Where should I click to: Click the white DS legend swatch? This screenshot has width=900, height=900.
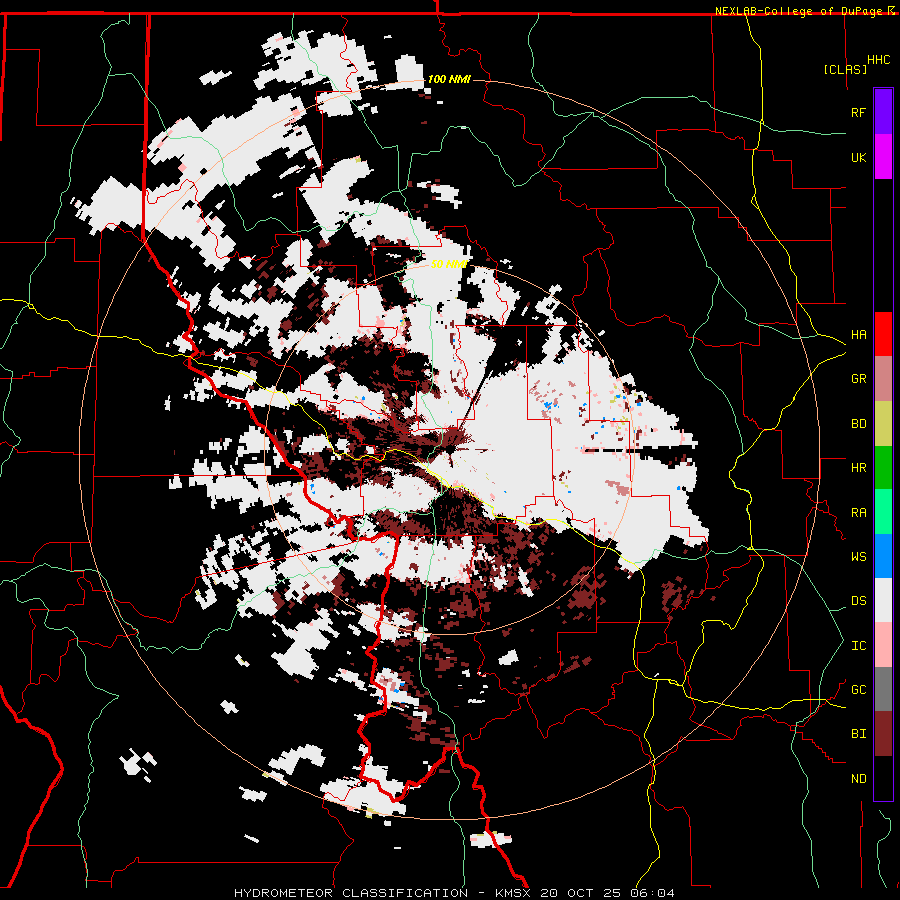click(x=883, y=600)
